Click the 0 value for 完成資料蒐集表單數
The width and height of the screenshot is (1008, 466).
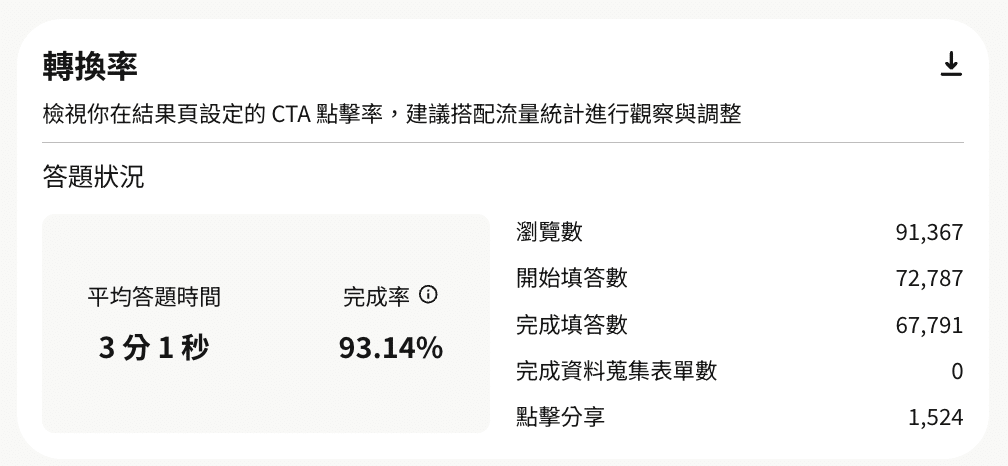[957, 372]
